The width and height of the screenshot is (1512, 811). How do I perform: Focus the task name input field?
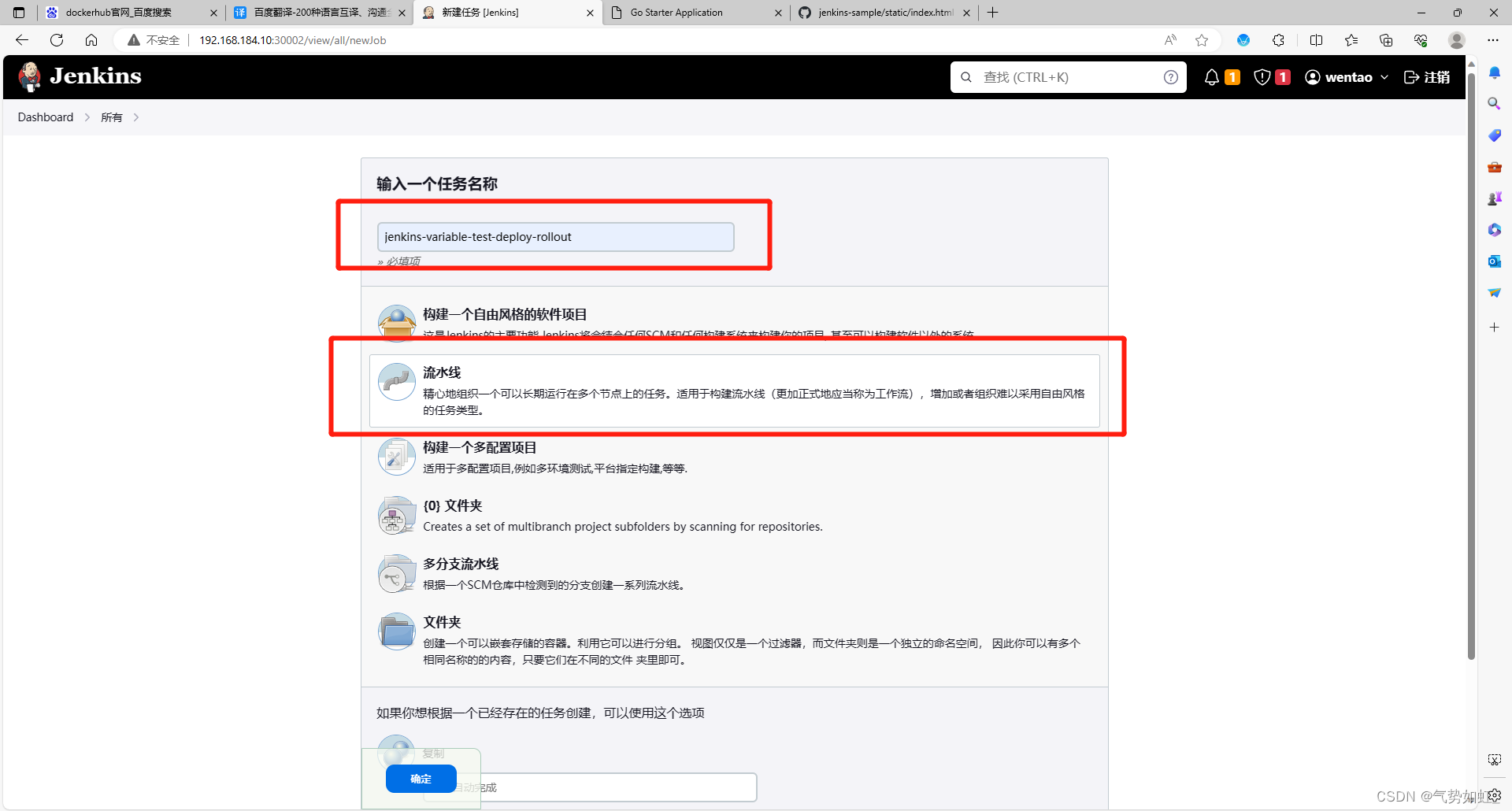(x=556, y=237)
